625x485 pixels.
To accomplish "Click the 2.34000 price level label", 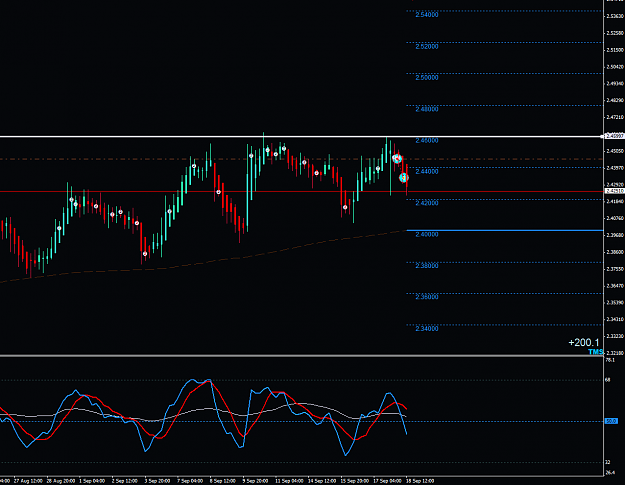I will [x=426, y=328].
